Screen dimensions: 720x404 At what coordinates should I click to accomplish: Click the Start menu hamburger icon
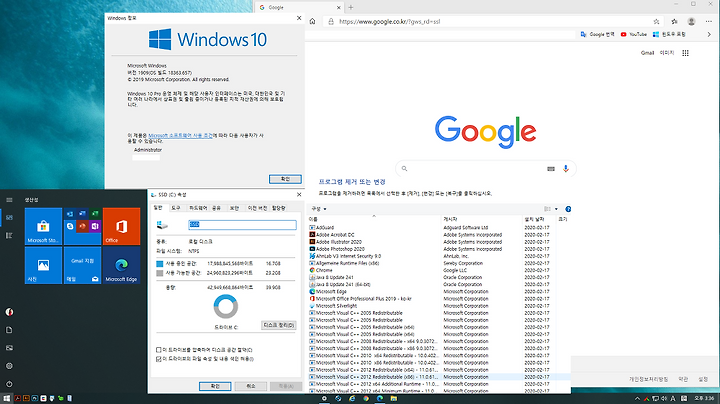[x=9, y=200]
